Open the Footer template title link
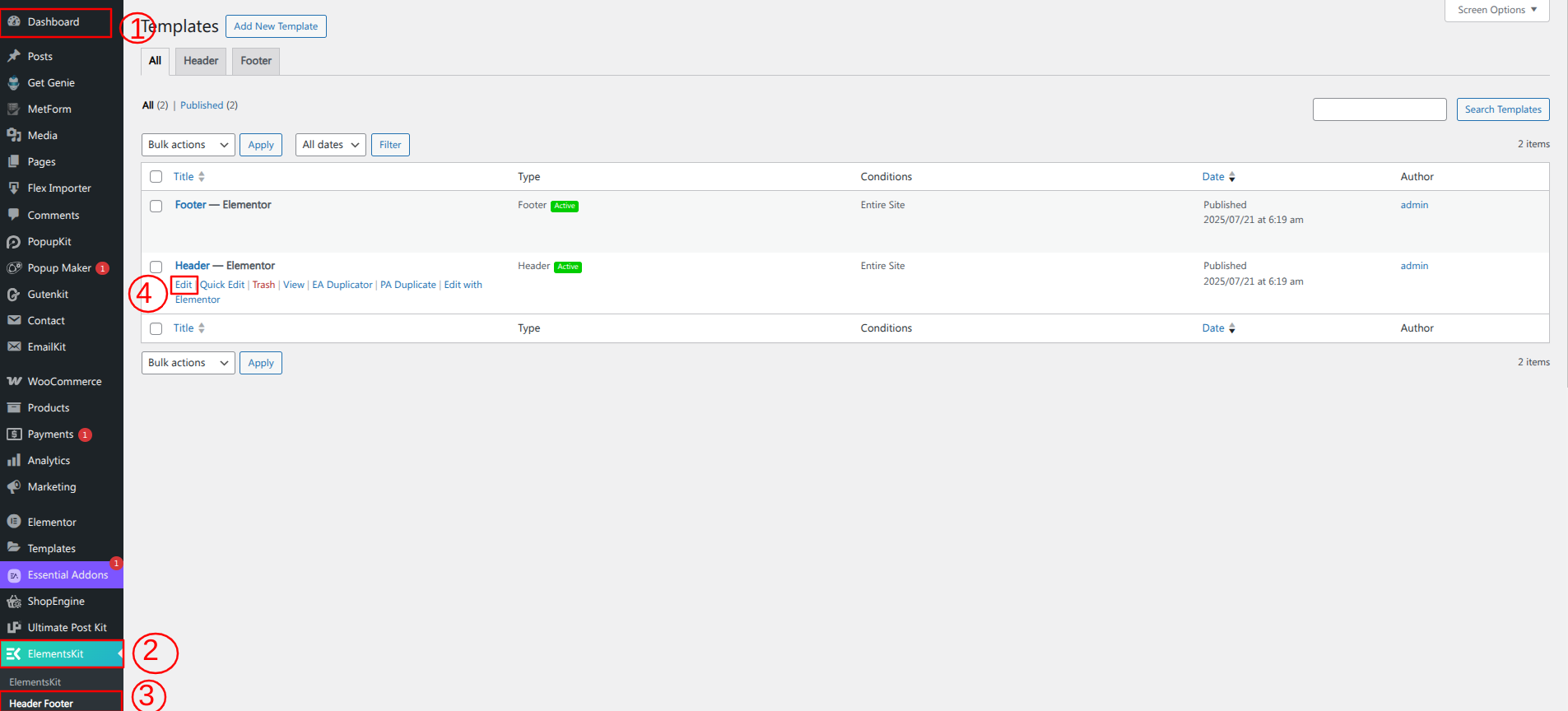The image size is (1568, 711). (x=190, y=205)
